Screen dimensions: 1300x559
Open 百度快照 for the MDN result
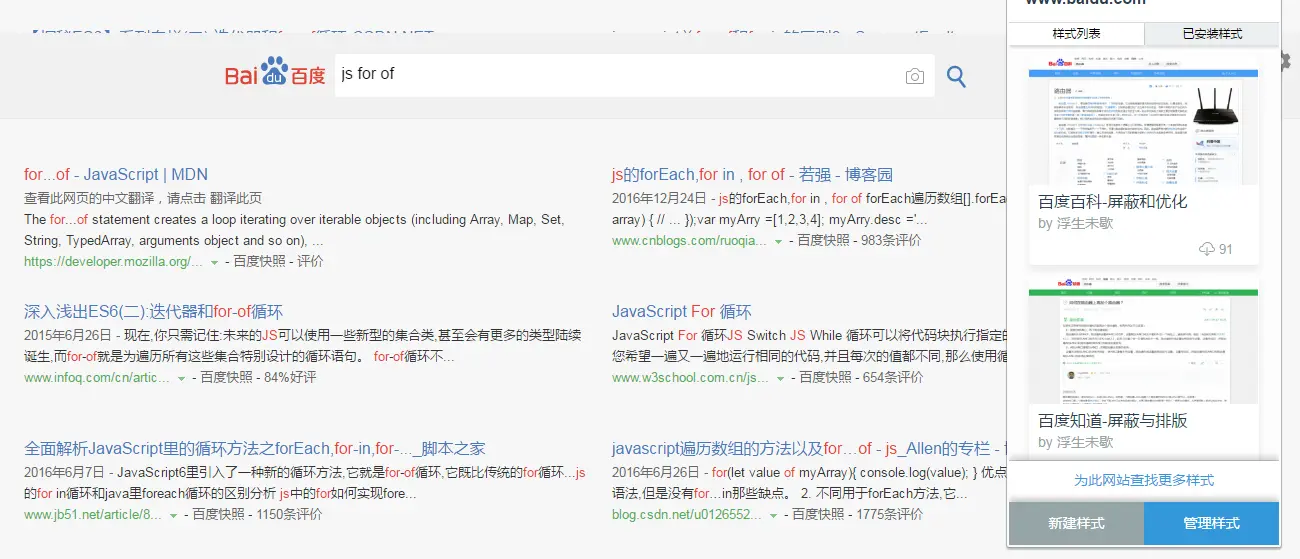260,262
